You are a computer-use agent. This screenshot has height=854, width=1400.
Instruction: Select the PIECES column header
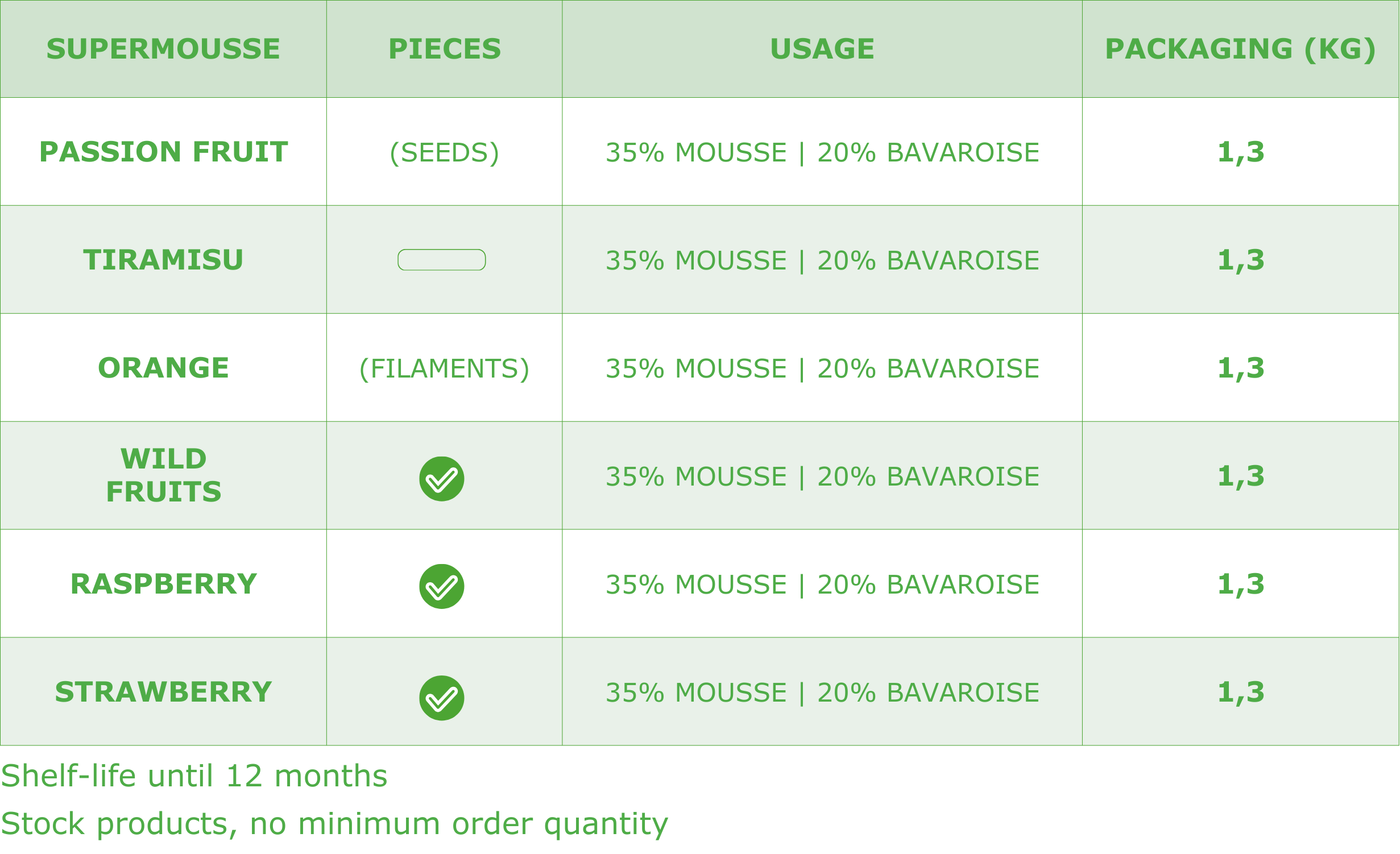click(445, 49)
